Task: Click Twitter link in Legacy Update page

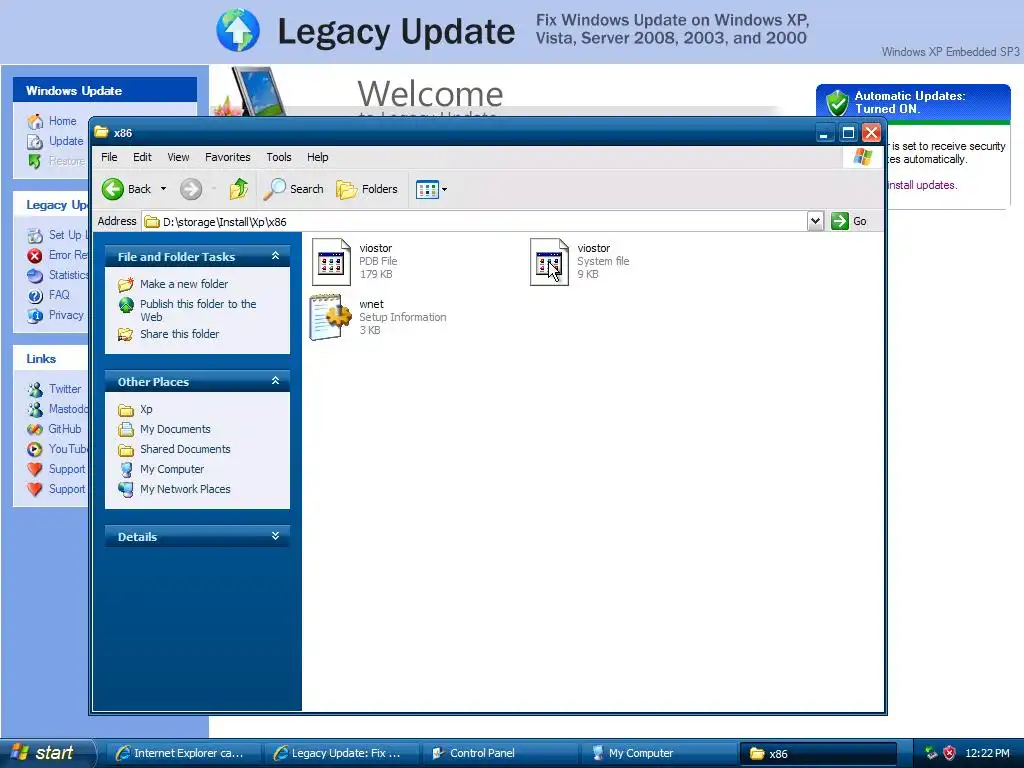Action: pos(65,389)
